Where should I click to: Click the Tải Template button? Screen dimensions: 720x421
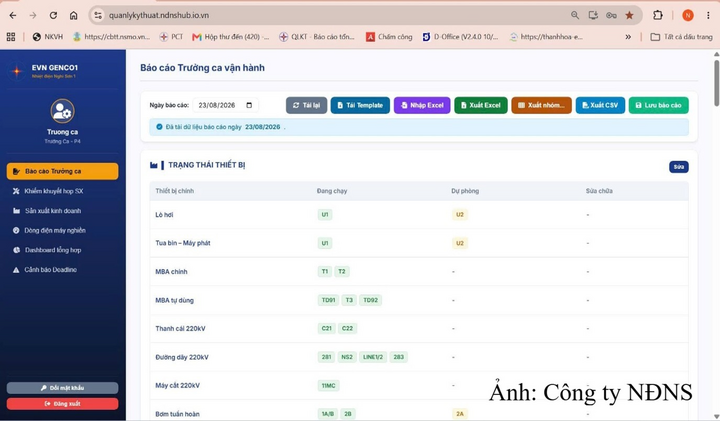(x=360, y=105)
